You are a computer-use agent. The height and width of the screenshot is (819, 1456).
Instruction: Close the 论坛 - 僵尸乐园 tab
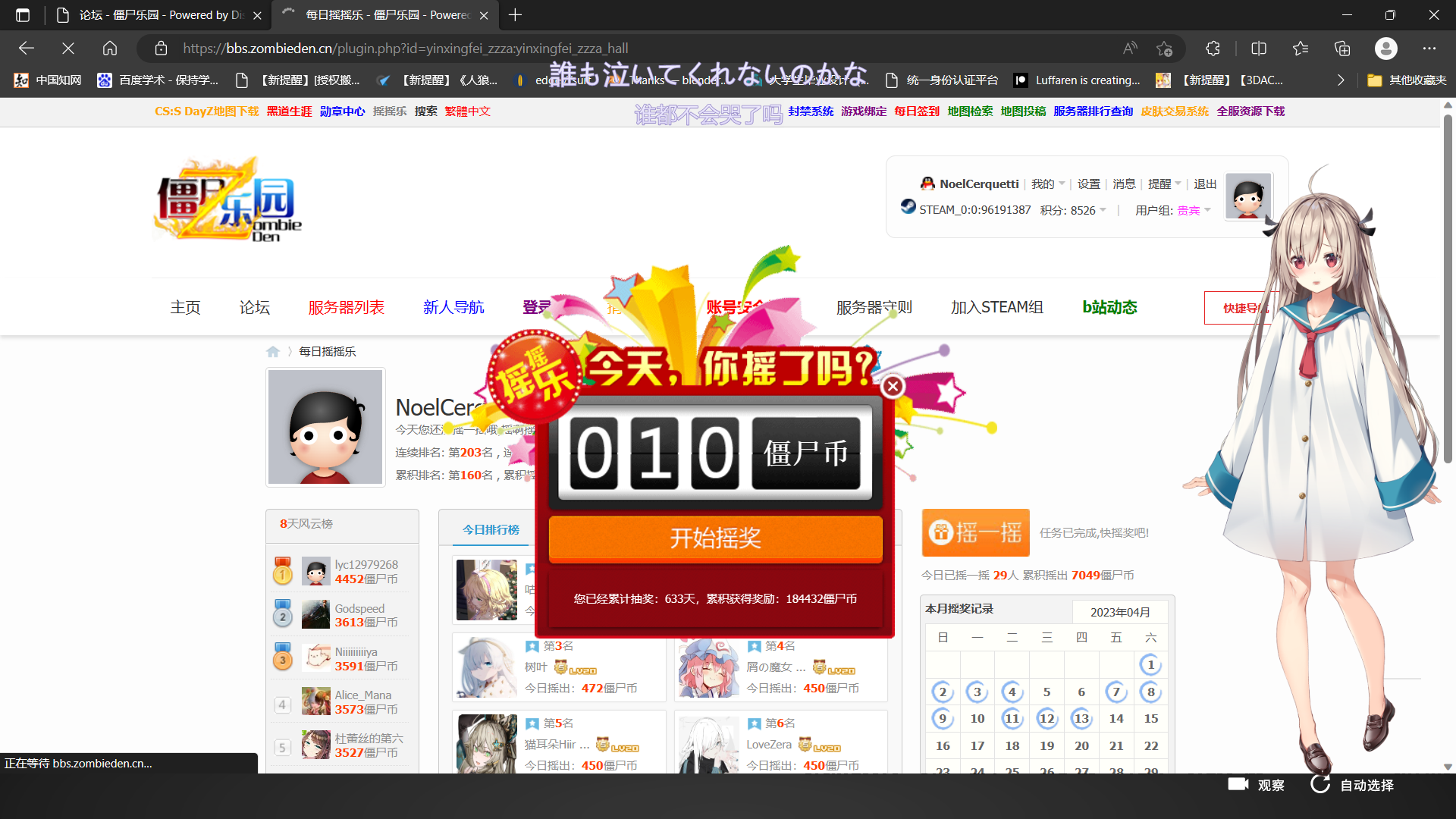(x=257, y=15)
